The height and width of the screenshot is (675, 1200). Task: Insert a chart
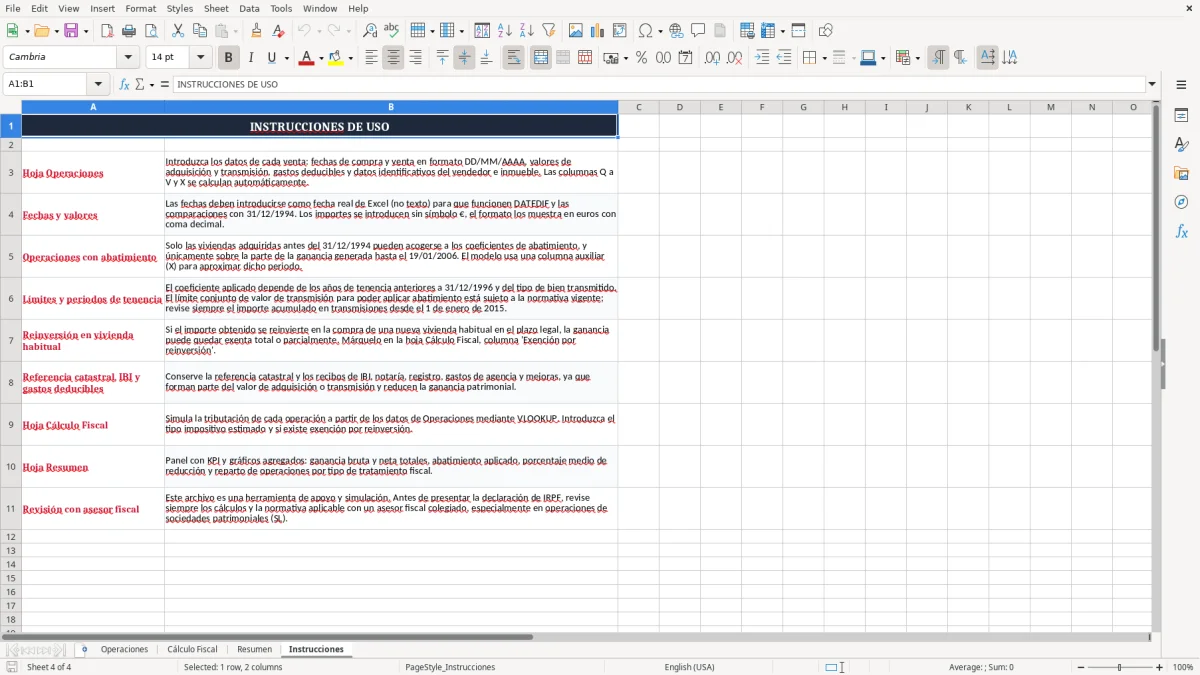pyautogui.click(x=598, y=31)
